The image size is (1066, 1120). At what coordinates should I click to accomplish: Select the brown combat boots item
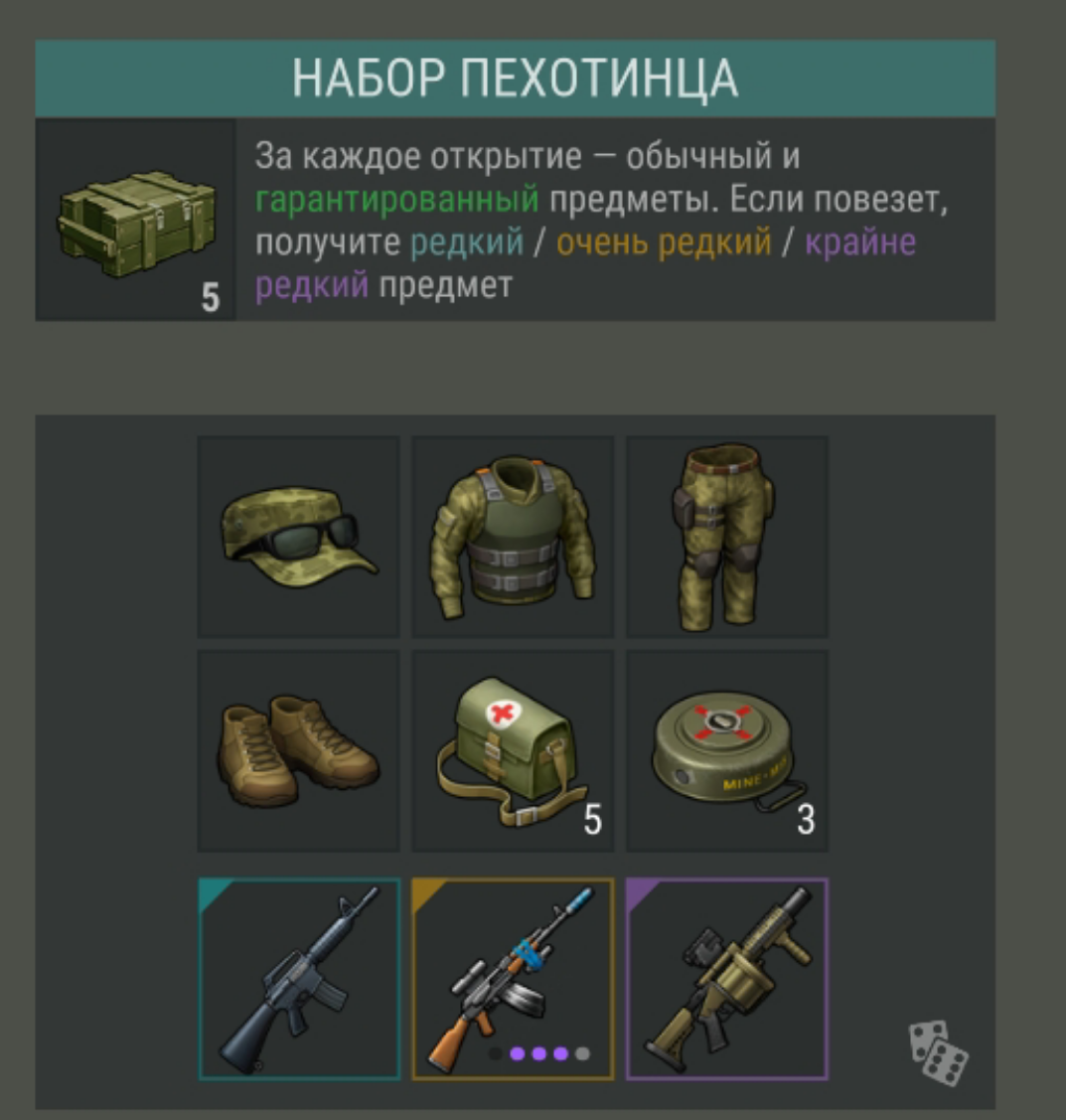(298, 750)
